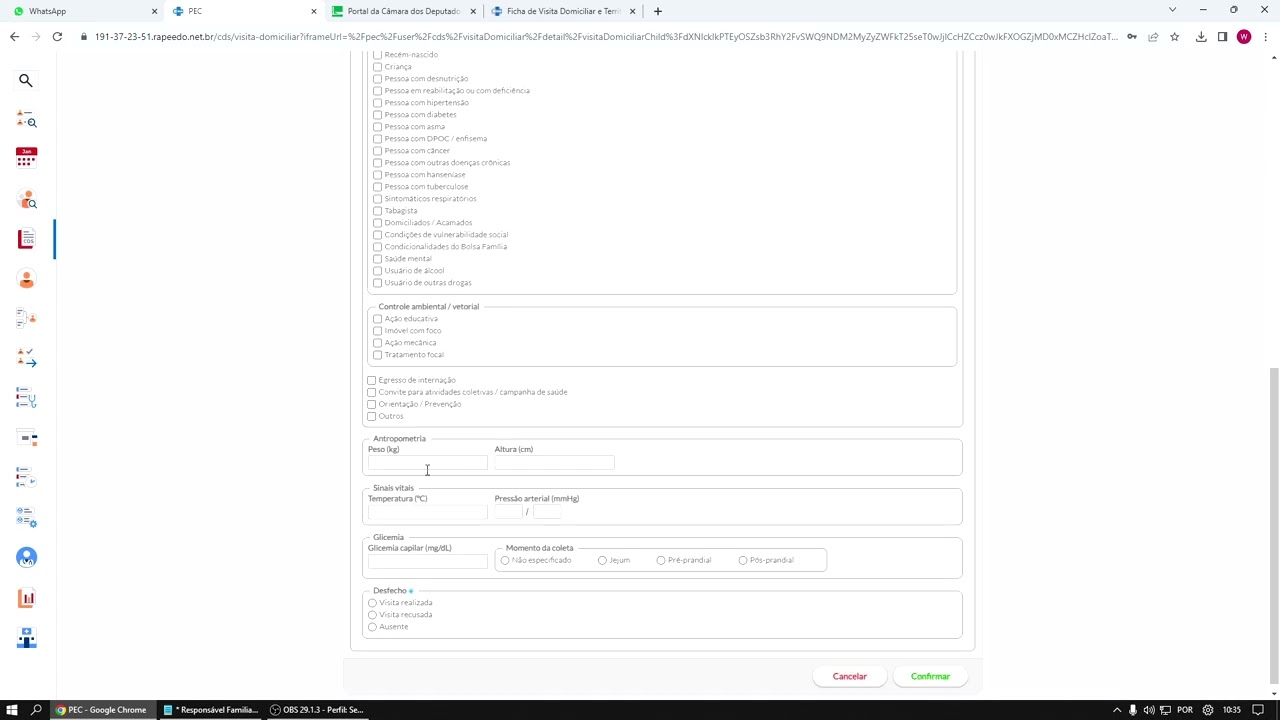This screenshot has width=1280, height=720.
Task: Click the page vertical scrollbar thumb
Action: click(1274, 525)
